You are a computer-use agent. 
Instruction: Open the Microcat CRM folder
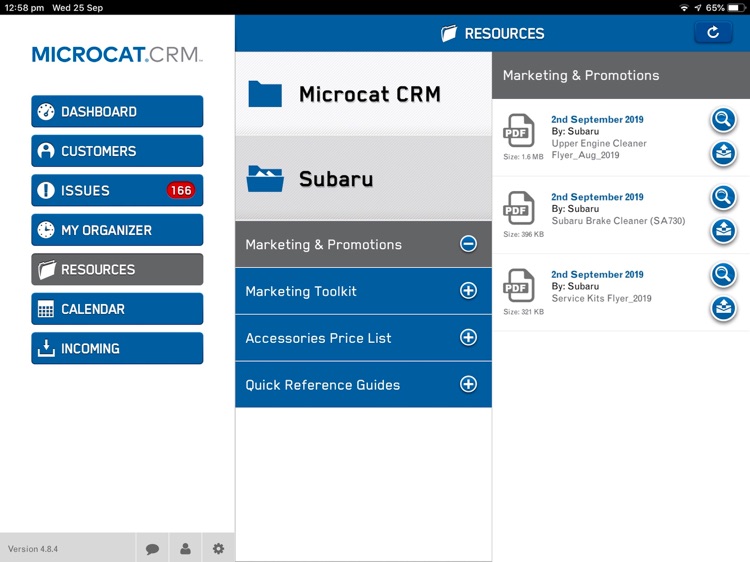tap(364, 94)
